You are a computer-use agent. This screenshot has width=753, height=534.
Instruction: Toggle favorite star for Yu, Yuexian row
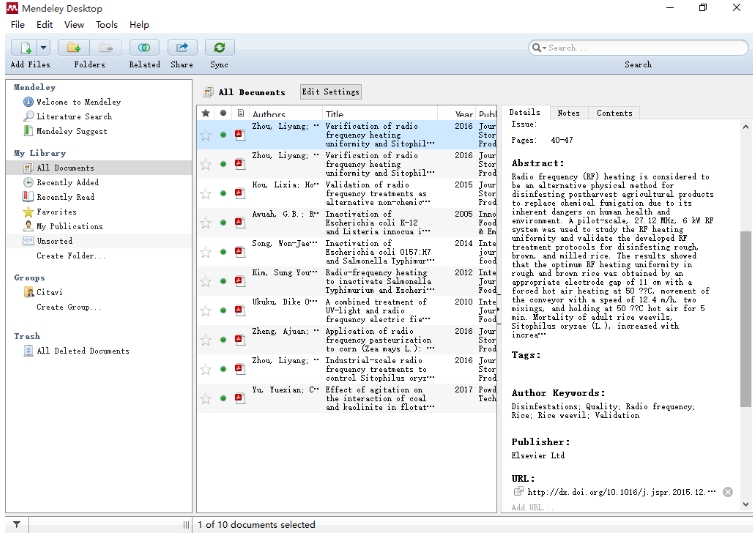click(206, 398)
